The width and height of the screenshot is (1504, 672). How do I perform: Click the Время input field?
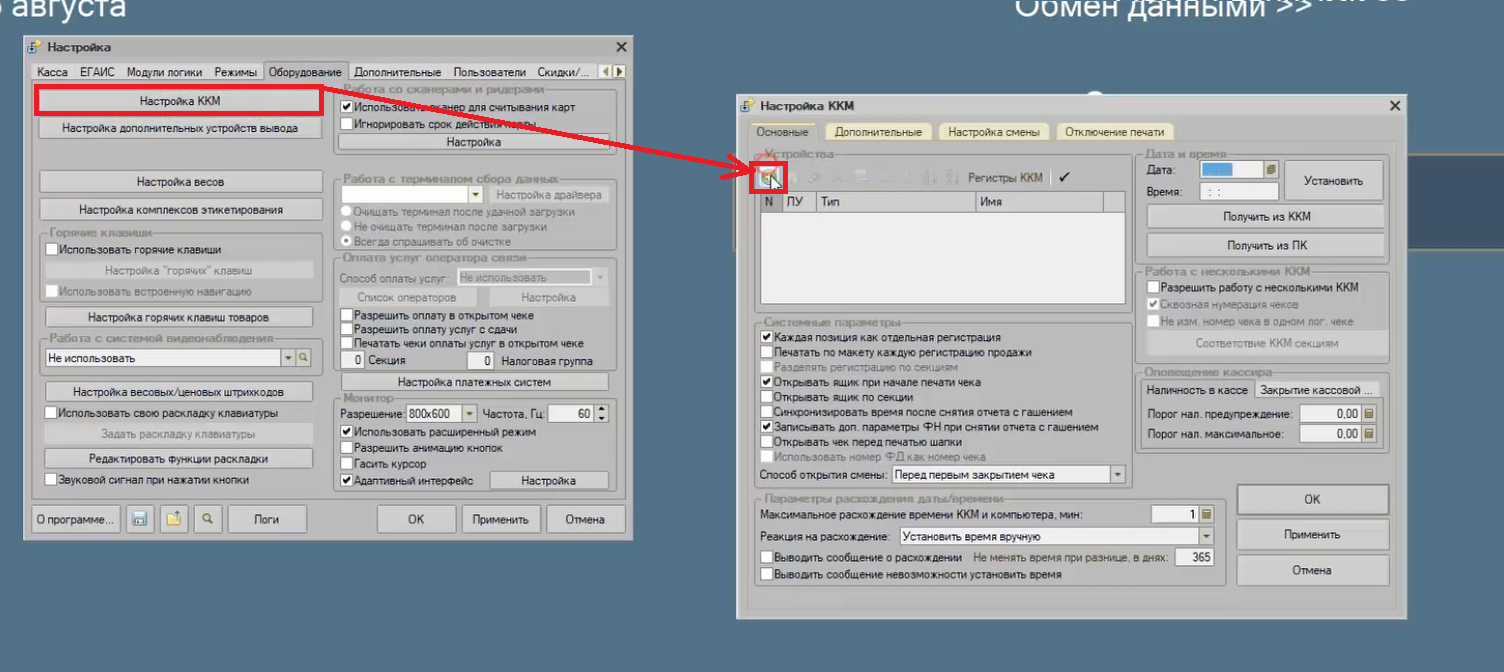click(1239, 191)
